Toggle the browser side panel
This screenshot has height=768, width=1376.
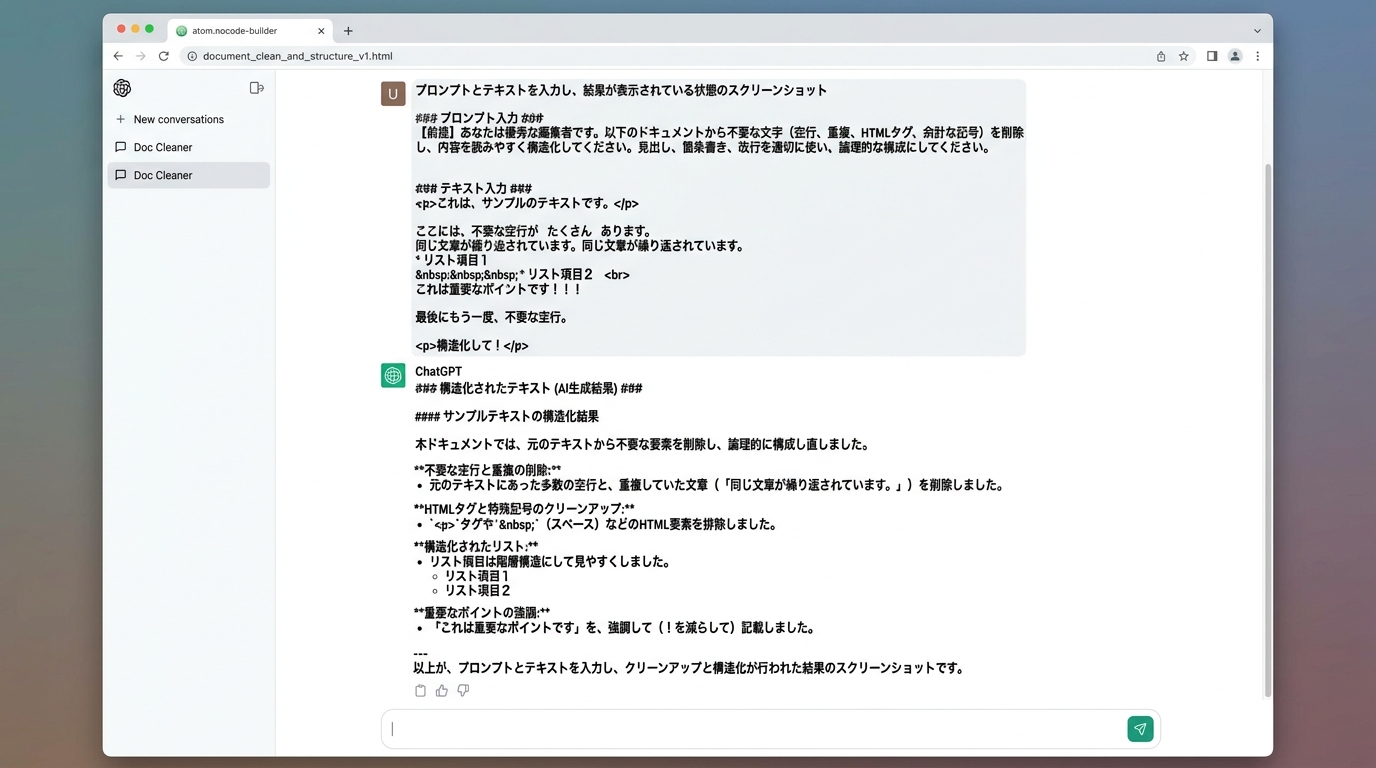tap(1212, 56)
